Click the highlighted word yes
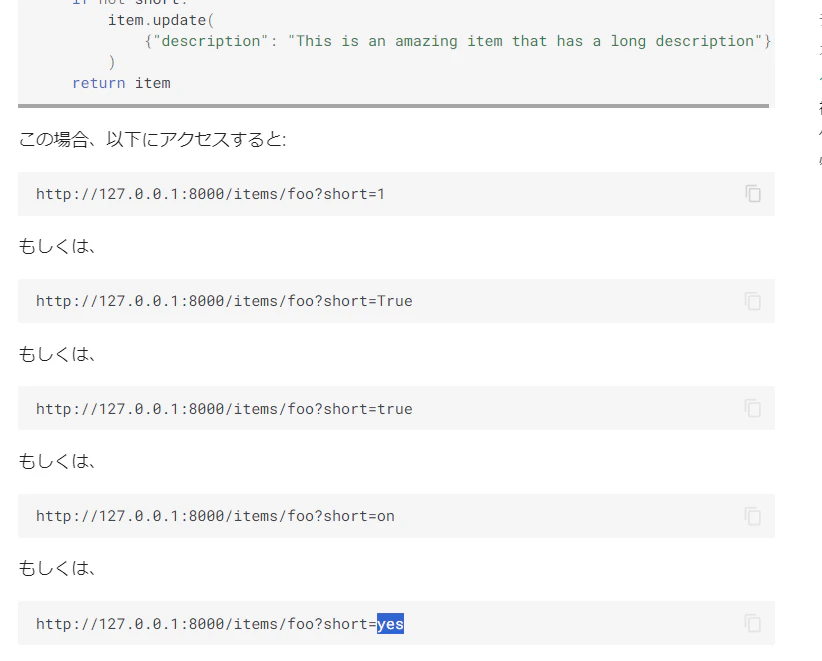 point(391,624)
